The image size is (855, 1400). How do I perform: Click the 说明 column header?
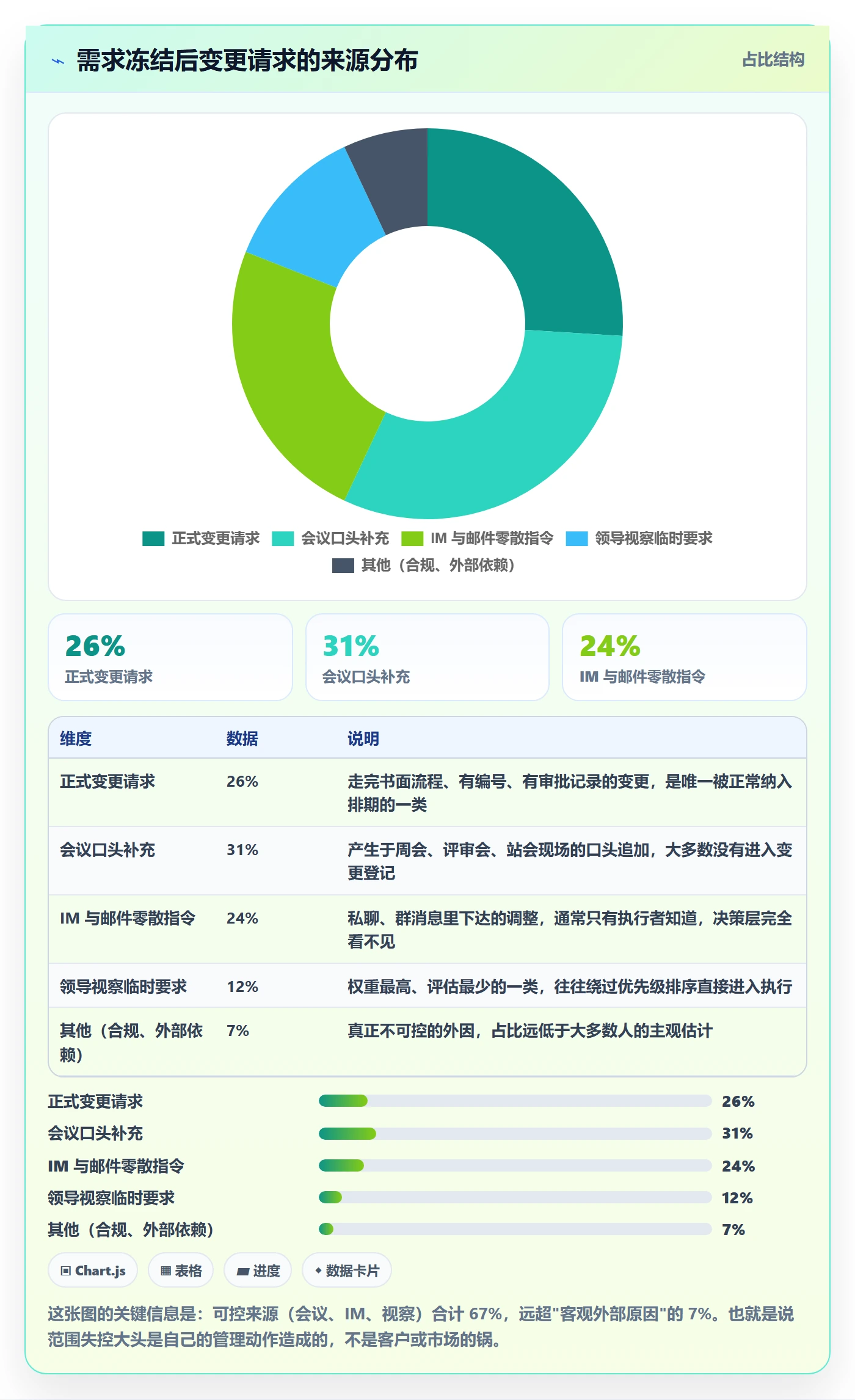(x=363, y=738)
